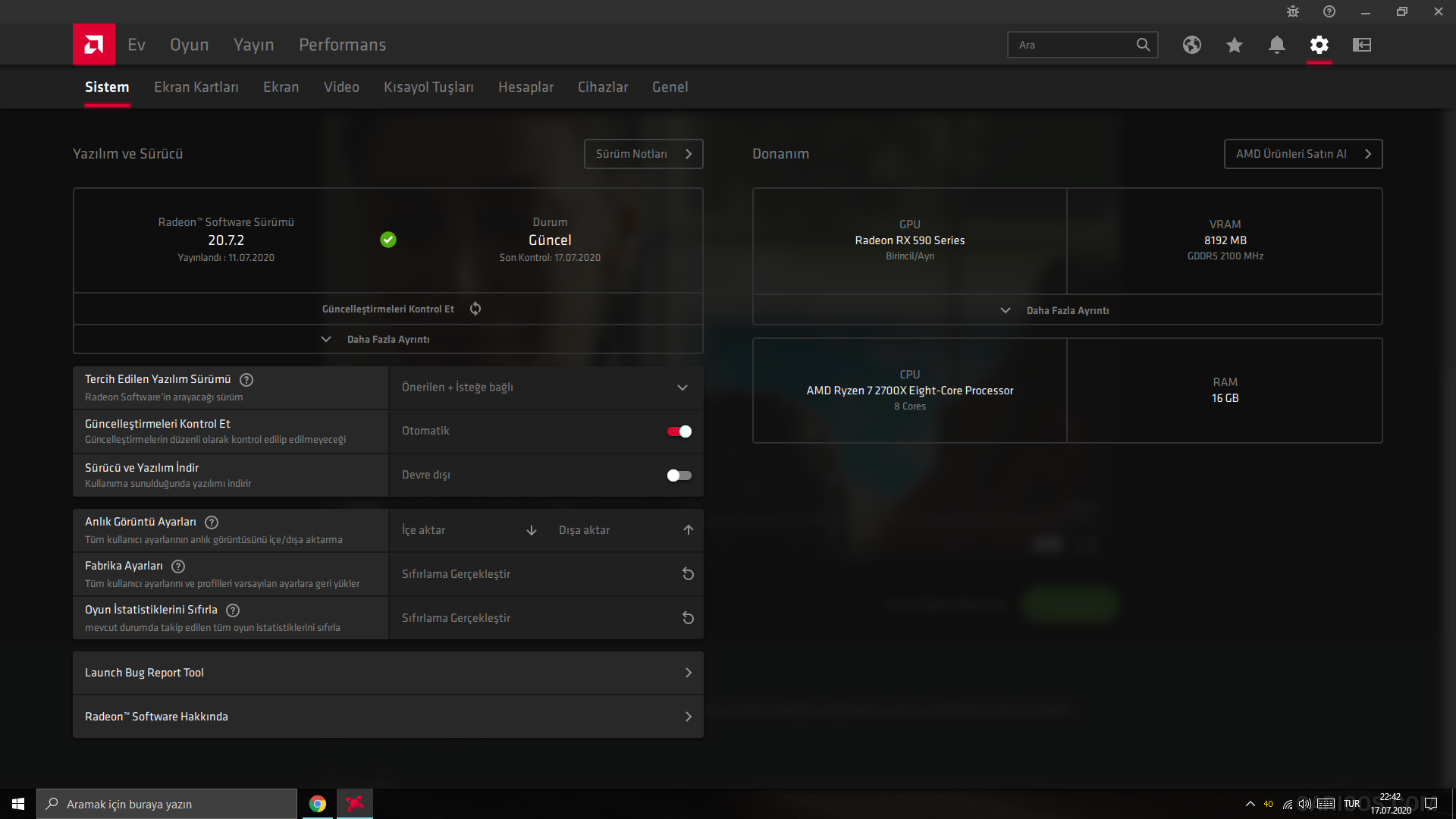Screen dimensions: 1456x819
Task: Click Güncelleştirmeleri Kontrol Et button
Action: click(x=388, y=309)
